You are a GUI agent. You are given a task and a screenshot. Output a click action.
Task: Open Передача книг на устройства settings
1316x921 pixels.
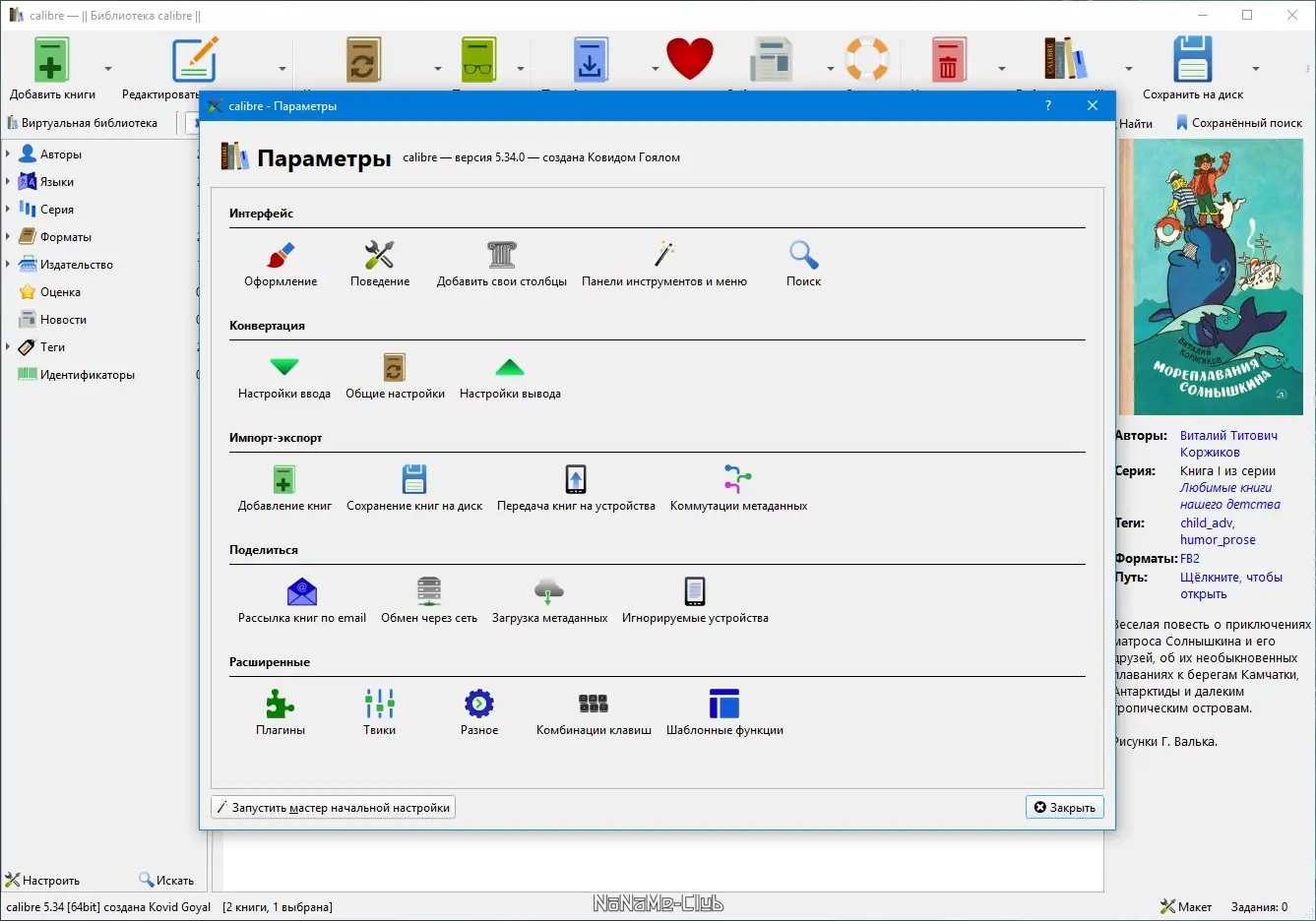576,488
